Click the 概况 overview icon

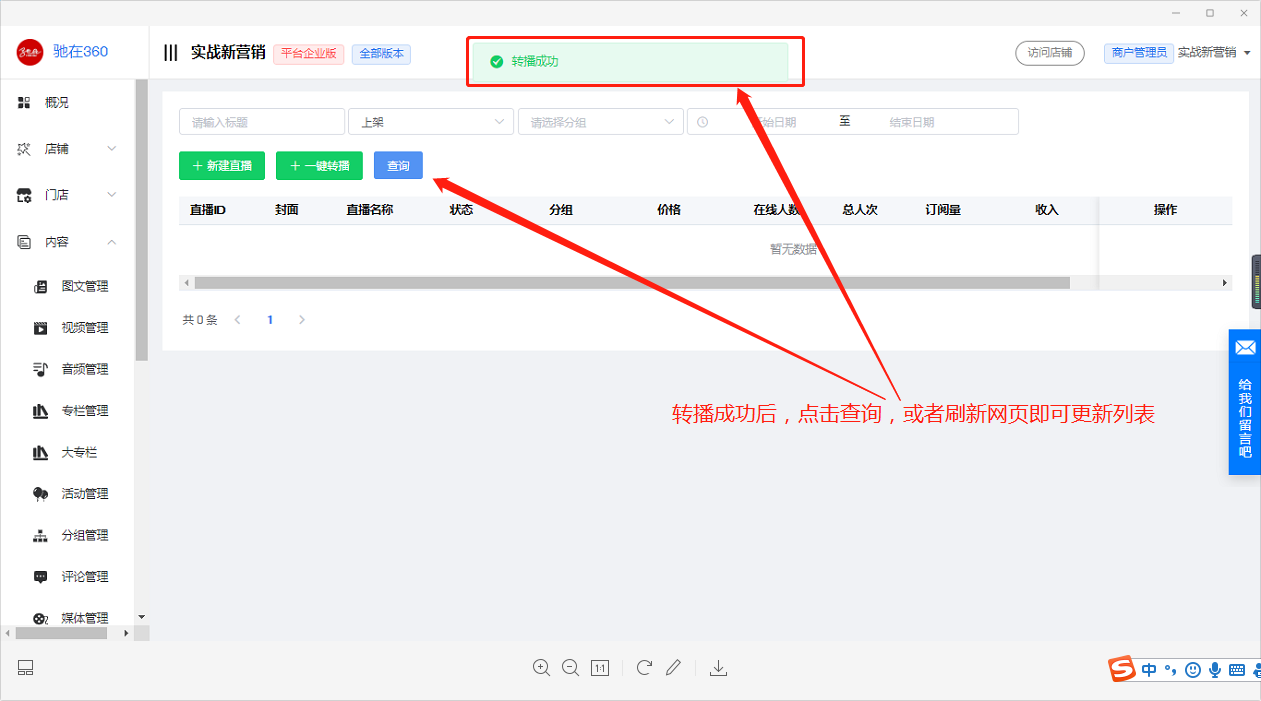click(x=24, y=102)
